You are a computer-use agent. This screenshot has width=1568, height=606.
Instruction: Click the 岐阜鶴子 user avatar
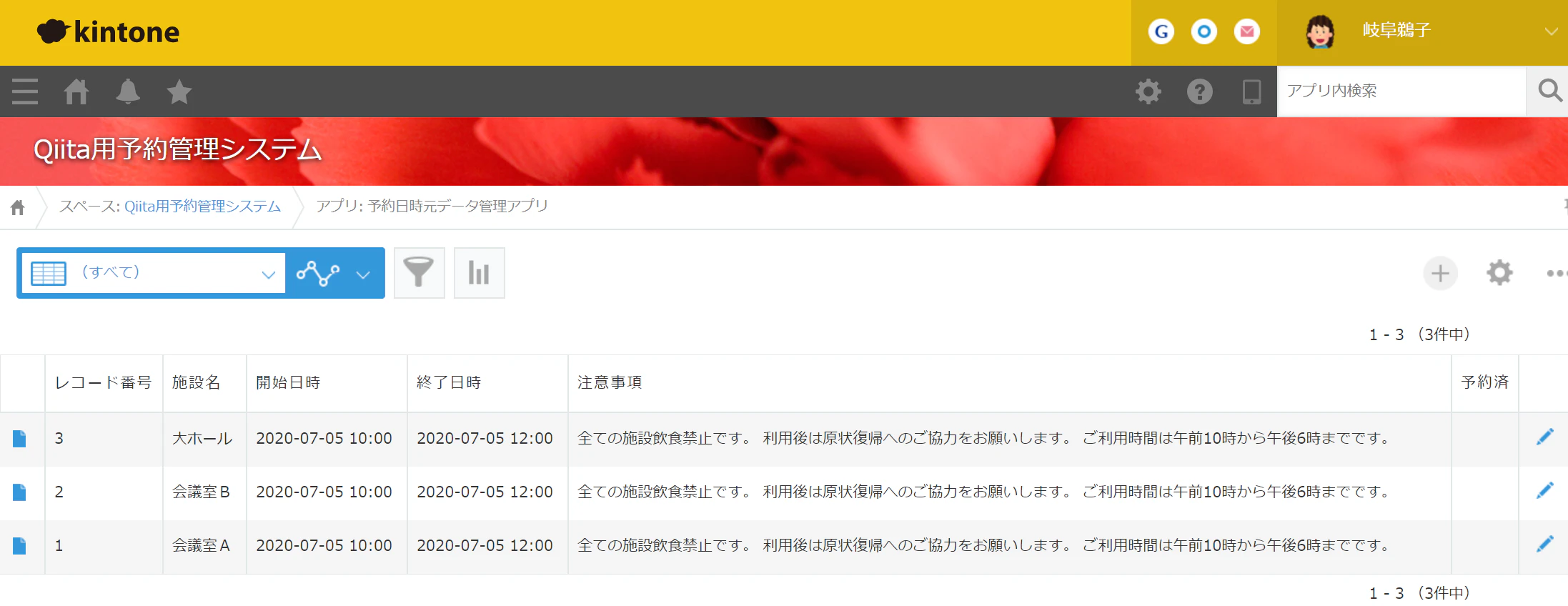(1319, 31)
